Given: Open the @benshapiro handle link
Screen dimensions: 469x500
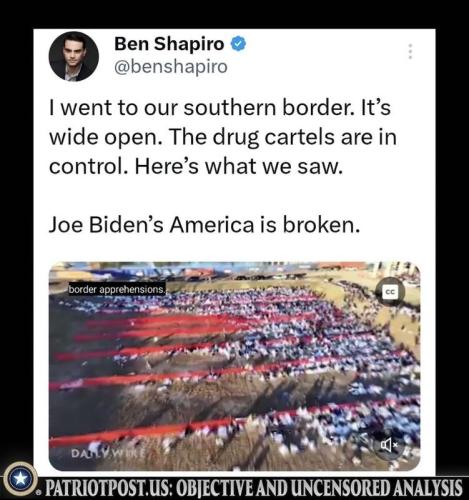Looking at the screenshot, I should [171, 66].
